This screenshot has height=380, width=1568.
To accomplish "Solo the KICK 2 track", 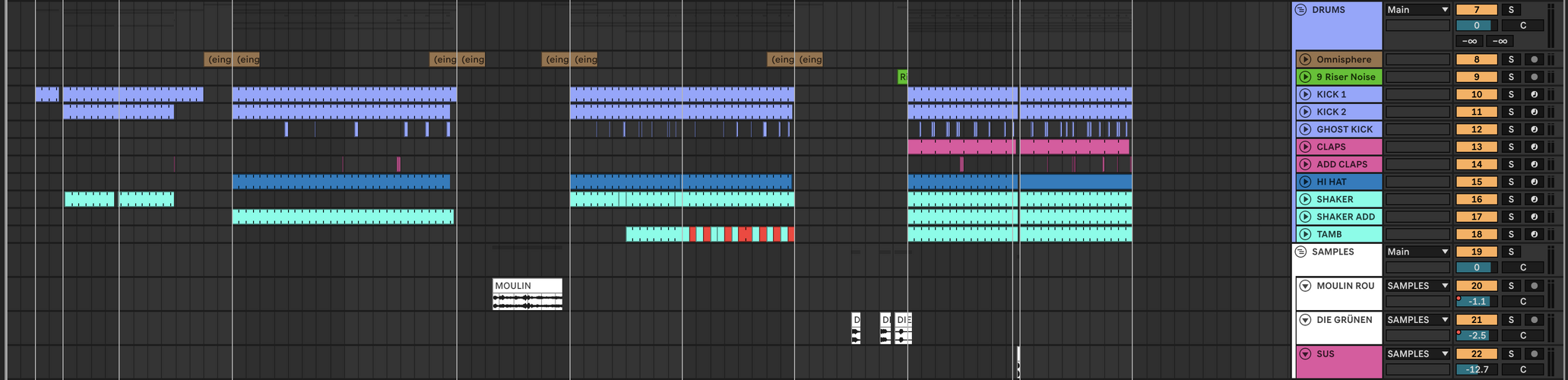I will [1511, 112].
